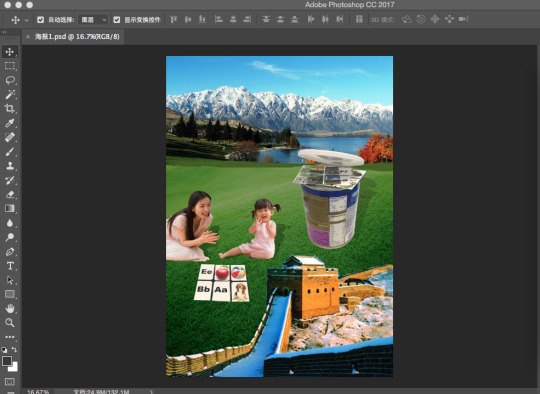
Task: Open Move tool preset picker arrow
Action: point(27,20)
